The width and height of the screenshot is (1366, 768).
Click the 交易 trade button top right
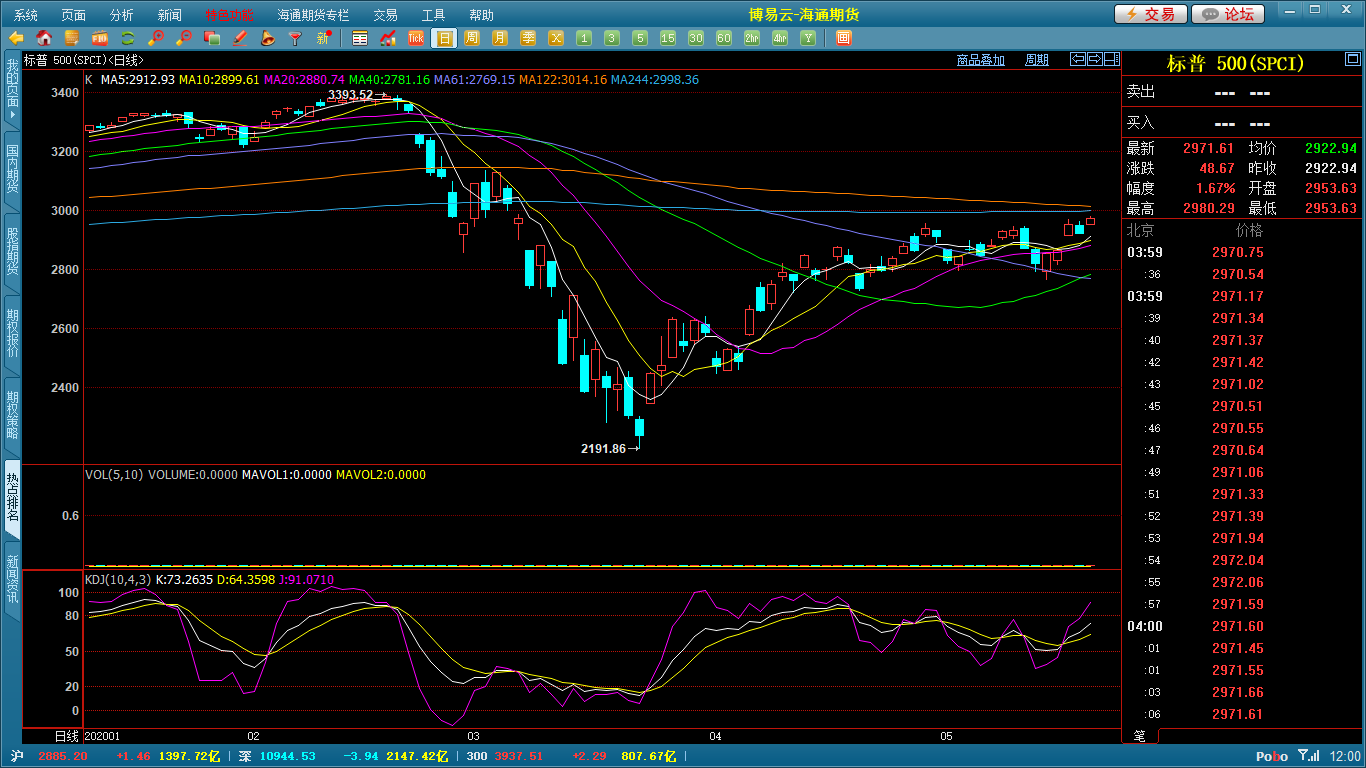(x=1151, y=14)
